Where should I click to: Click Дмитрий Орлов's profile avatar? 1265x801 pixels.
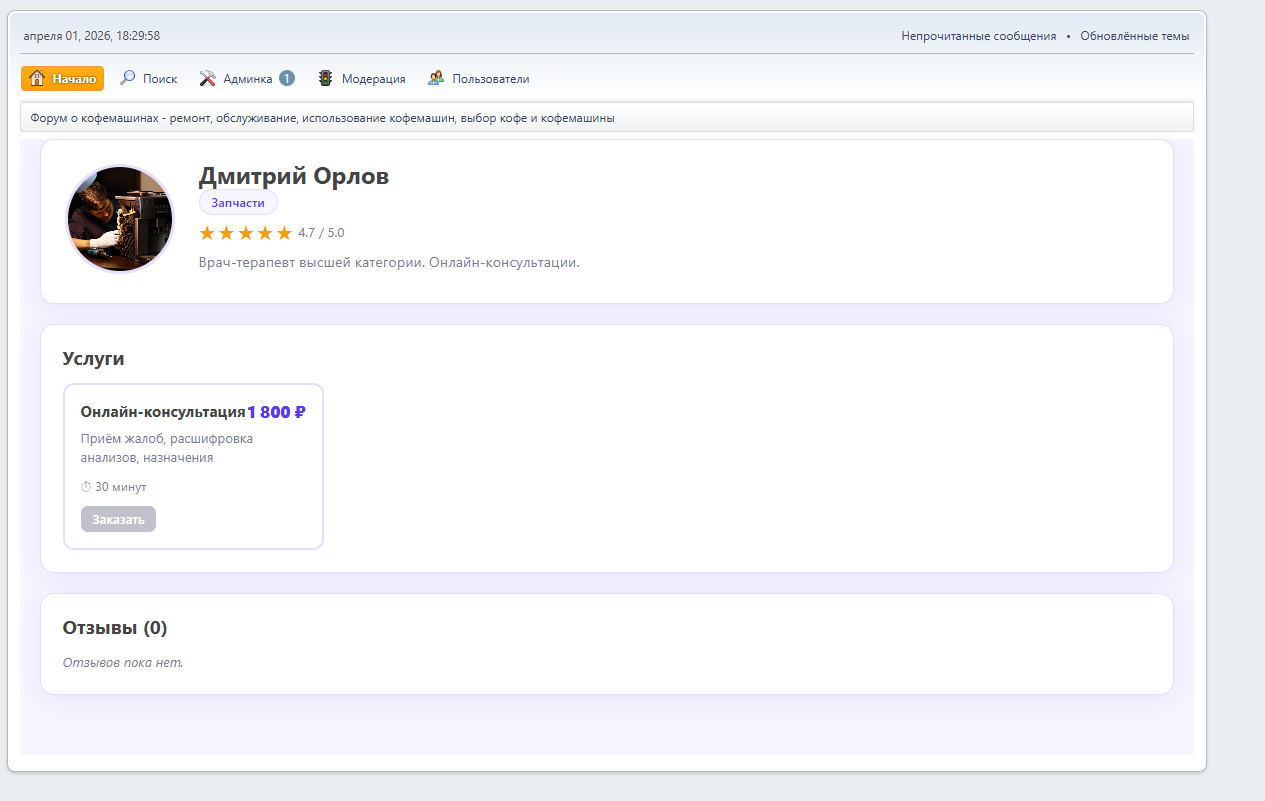click(120, 219)
